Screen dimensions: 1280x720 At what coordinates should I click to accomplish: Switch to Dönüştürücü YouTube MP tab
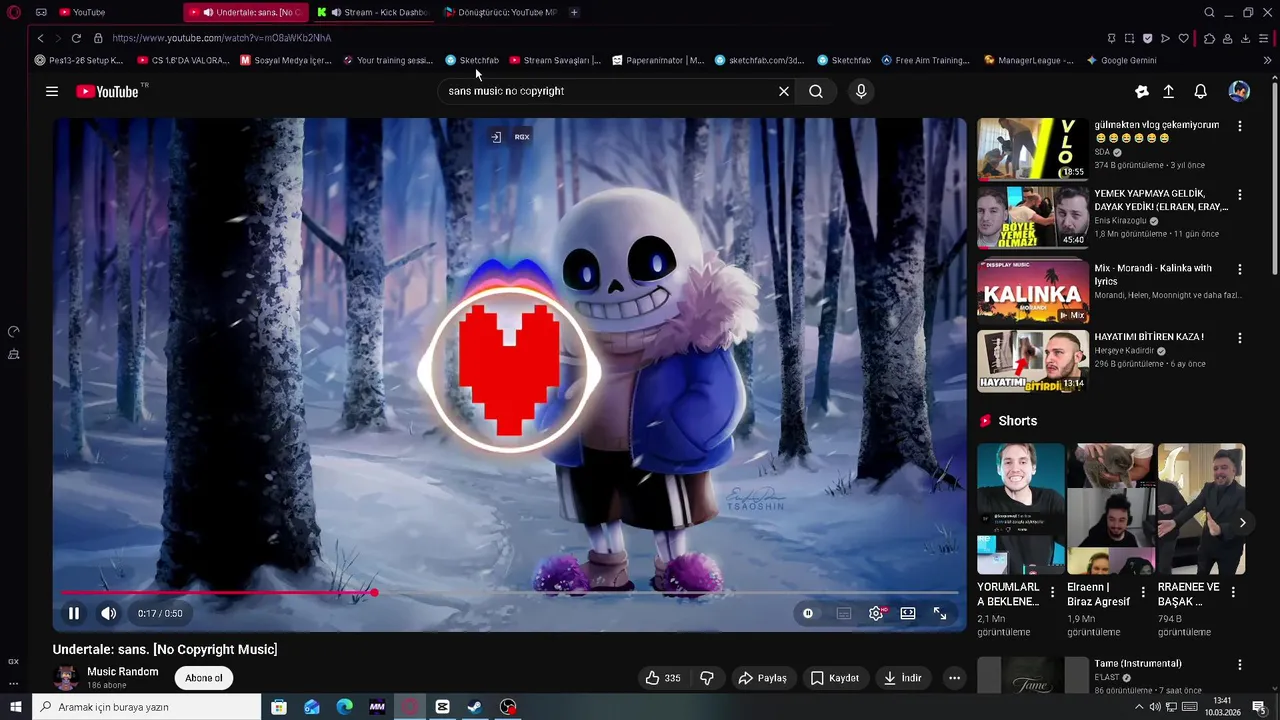click(x=500, y=12)
